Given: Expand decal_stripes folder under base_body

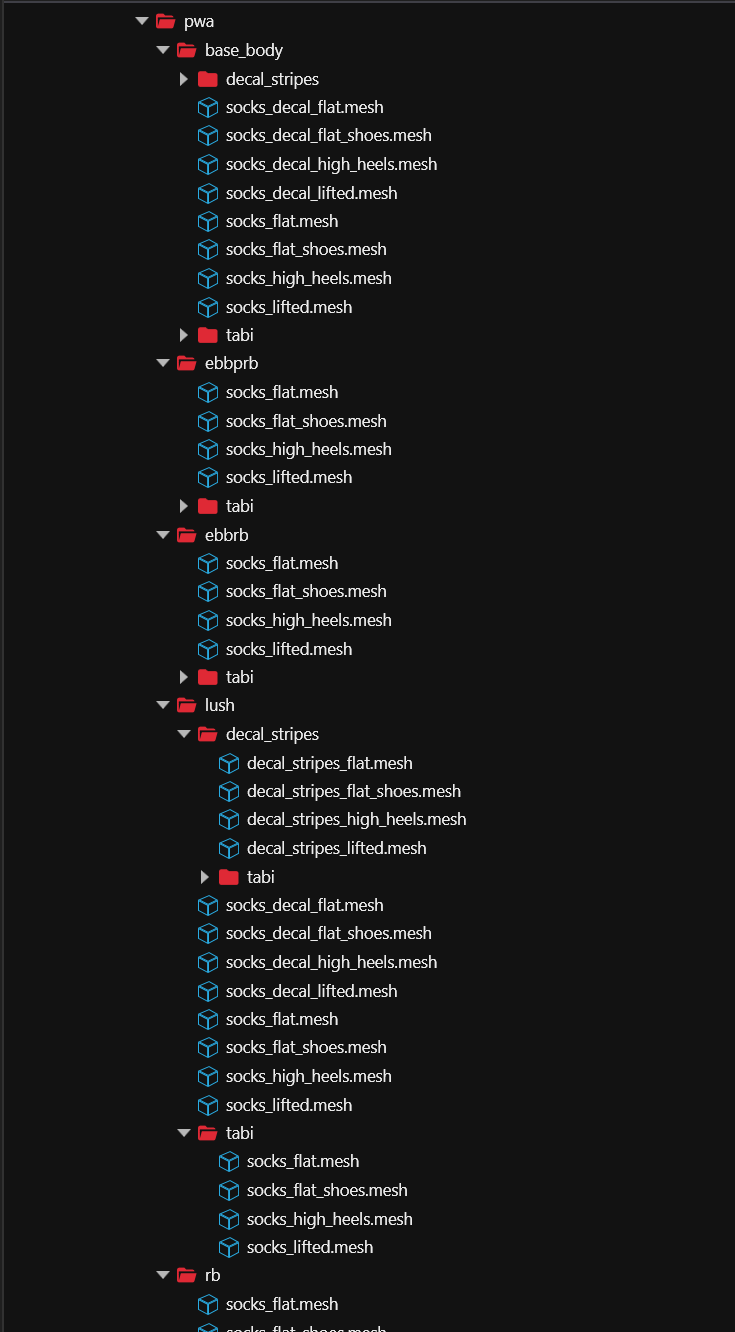Looking at the screenshot, I should tap(183, 79).
